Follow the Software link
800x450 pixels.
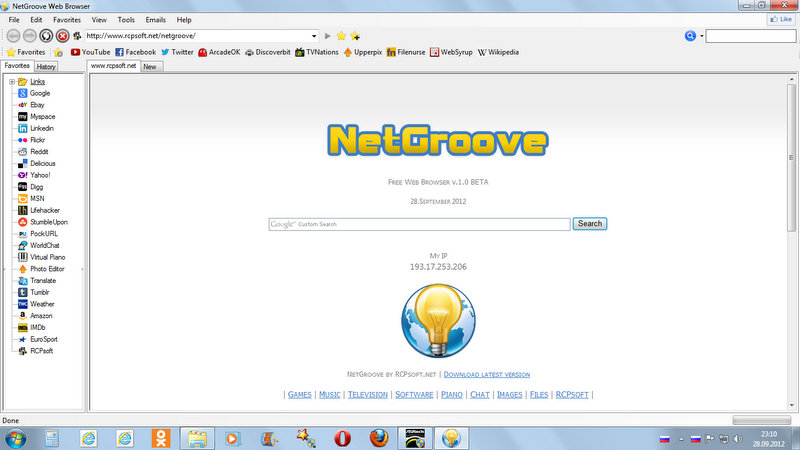[414, 394]
